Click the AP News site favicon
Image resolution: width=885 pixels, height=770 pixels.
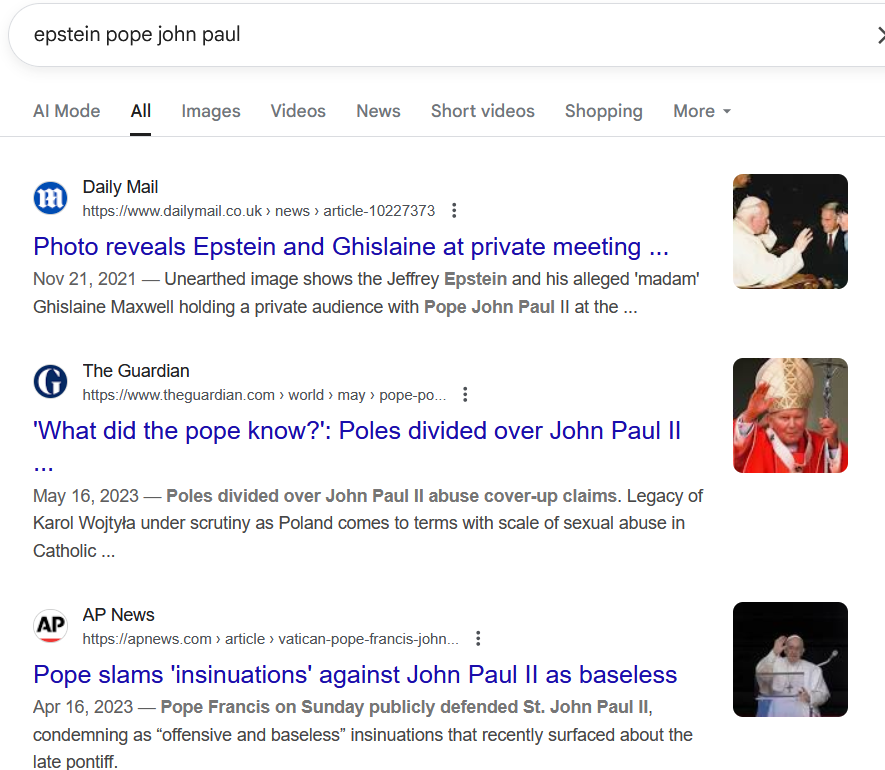pos(50,625)
